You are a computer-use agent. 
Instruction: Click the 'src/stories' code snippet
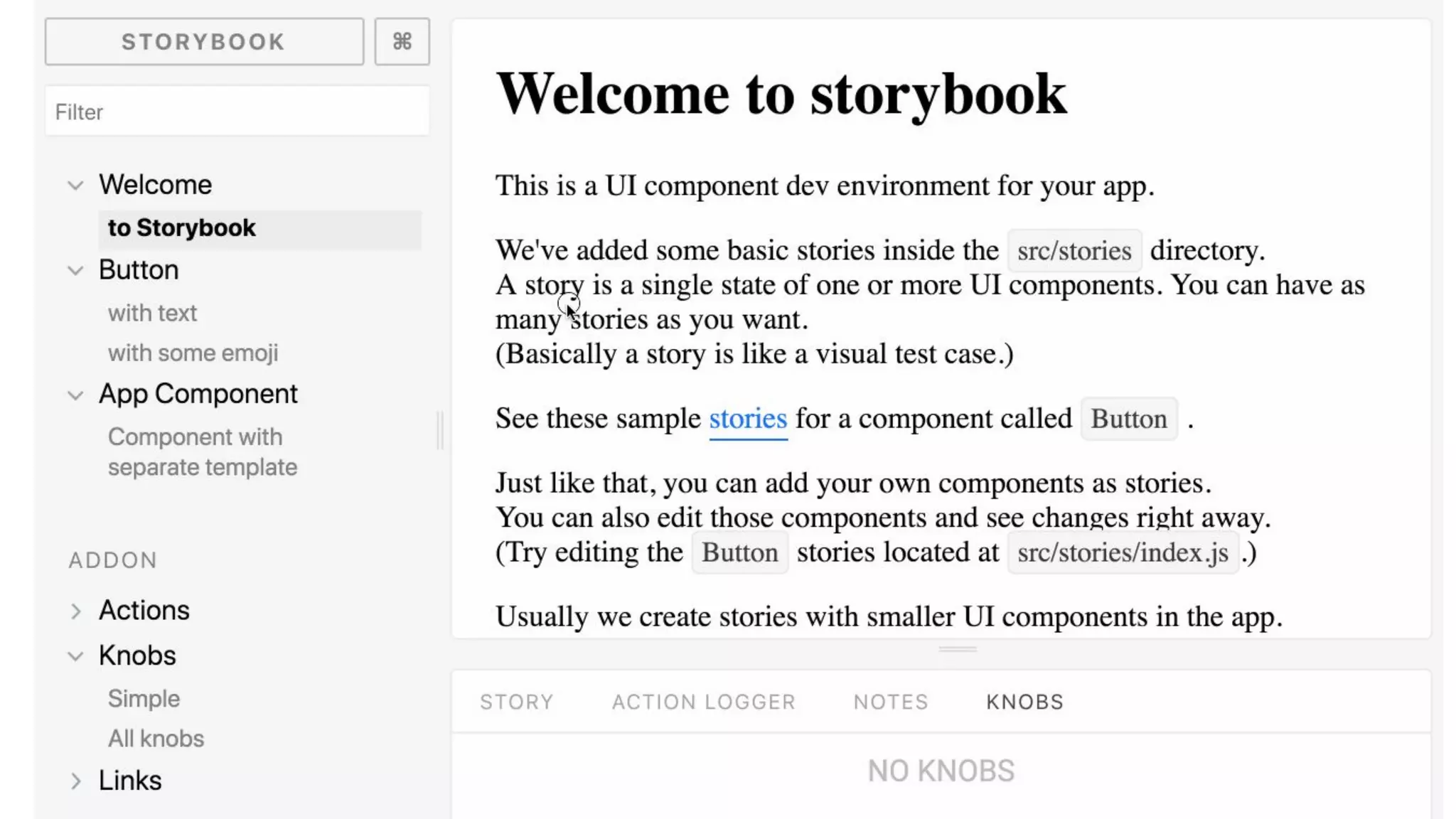(1074, 250)
